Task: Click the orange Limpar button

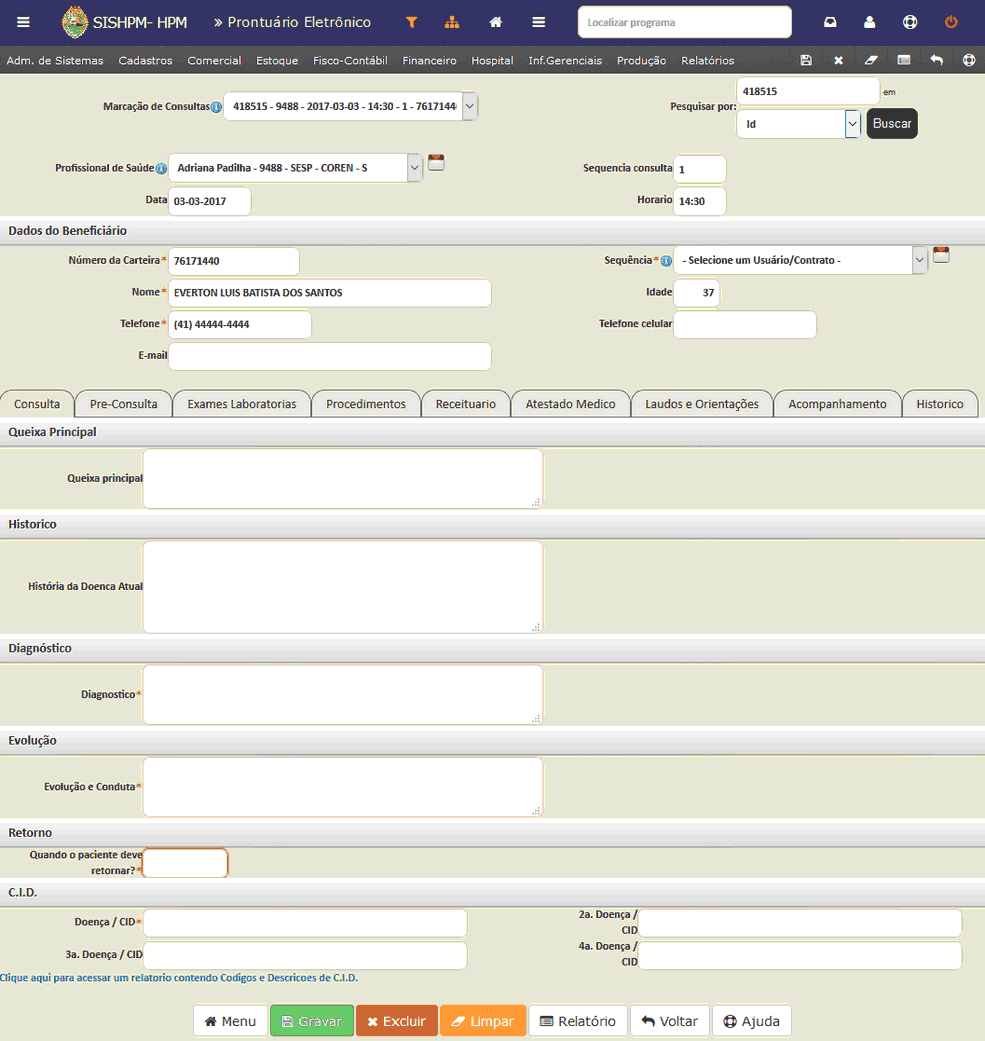Action: pos(483,1021)
